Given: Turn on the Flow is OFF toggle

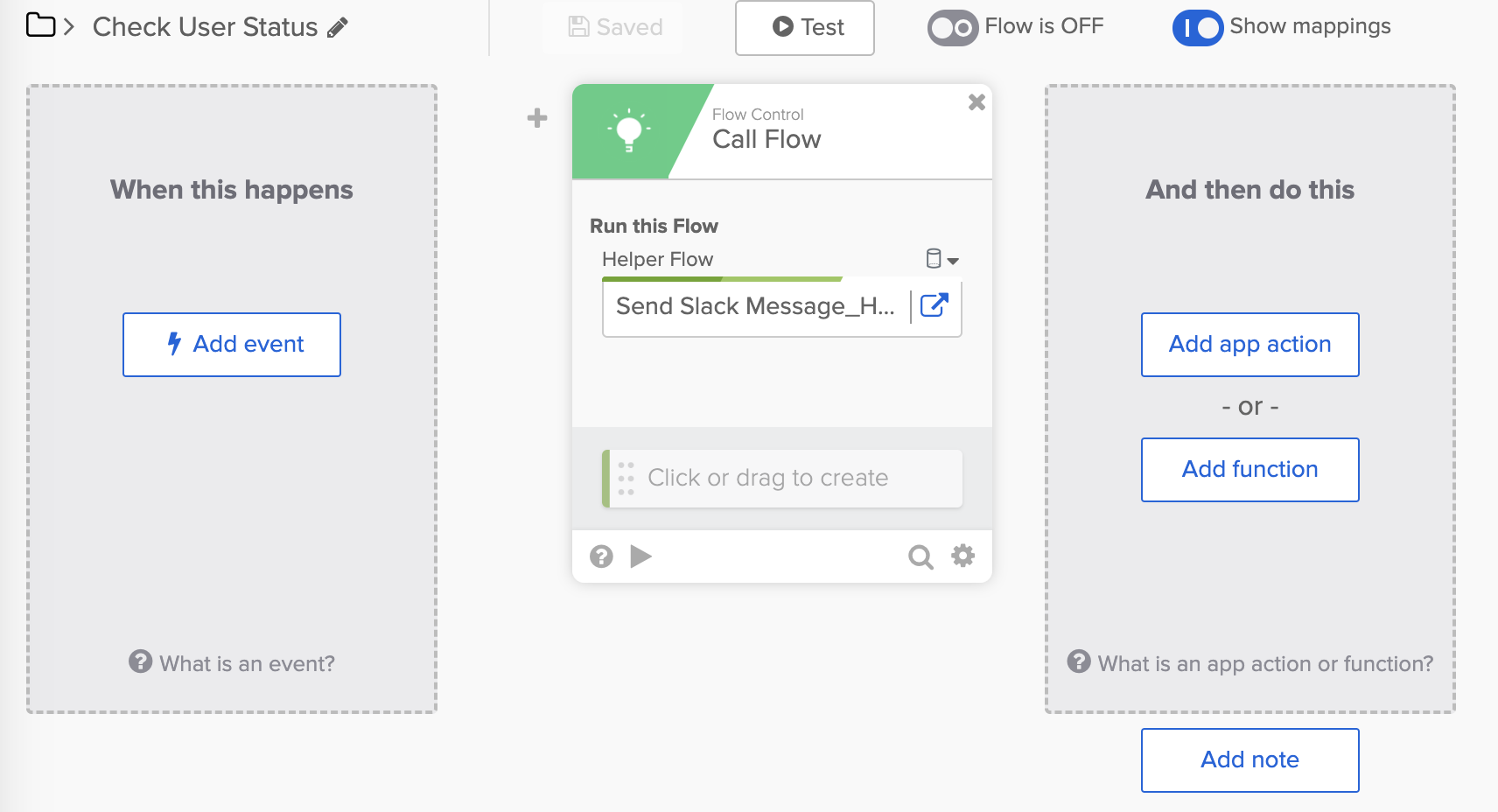Looking at the screenshot, I should point(950,26).
